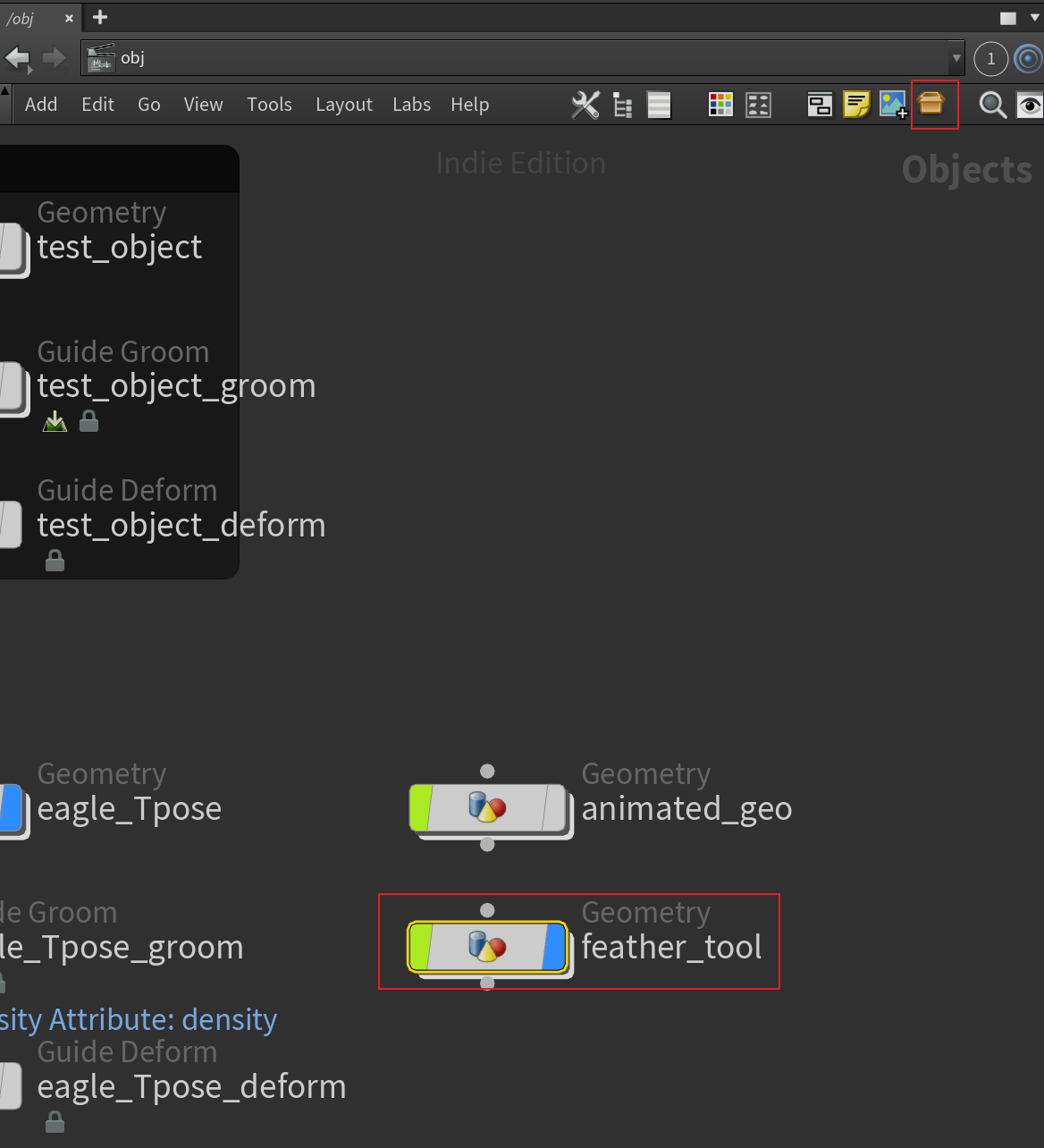
Task: Toggle eagle_Tpose blue display flag
Action: (10, 808)
